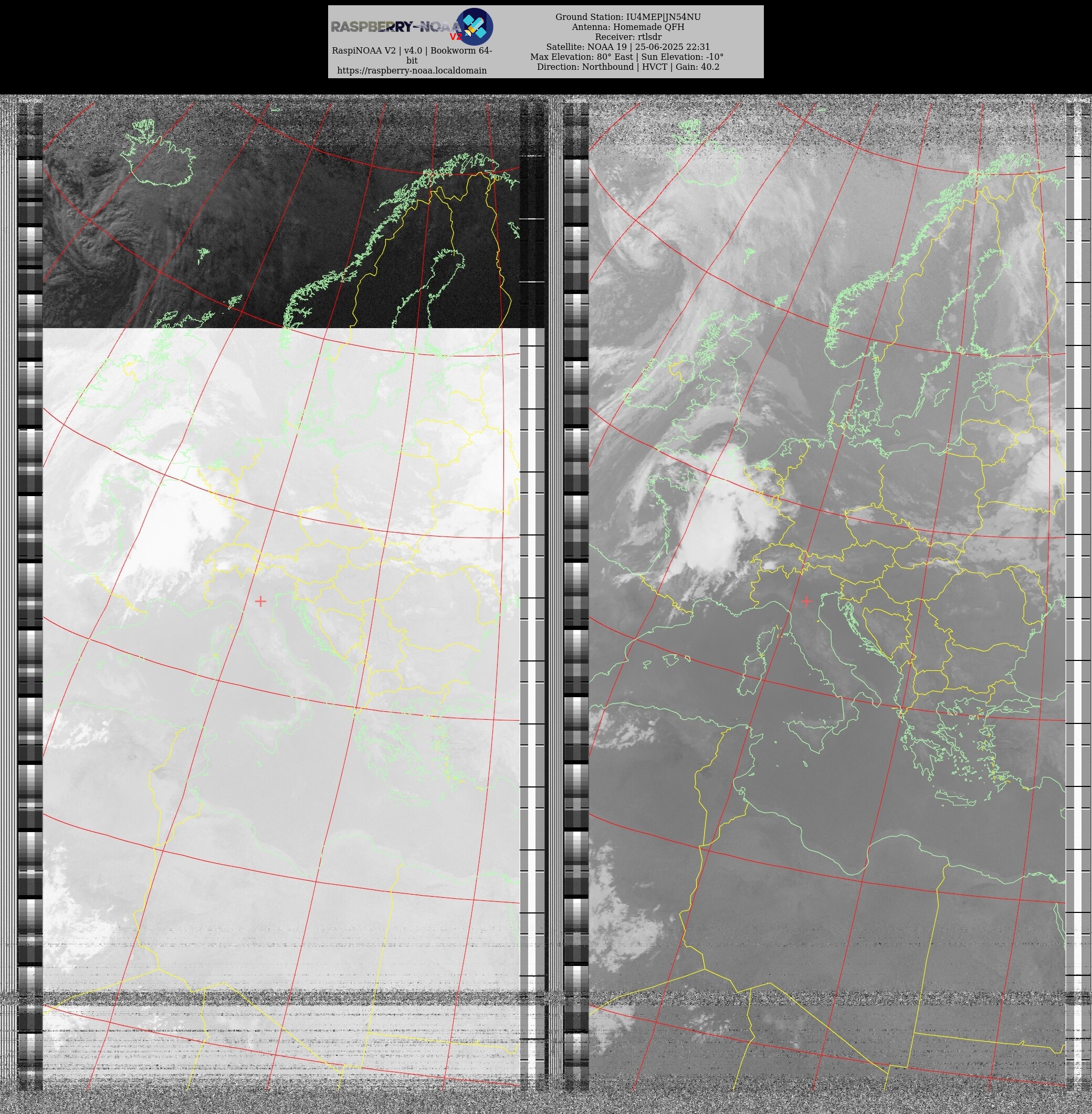
Task: Click the 'Max Elevation: 80° East' line
Action: click(627, 57)
